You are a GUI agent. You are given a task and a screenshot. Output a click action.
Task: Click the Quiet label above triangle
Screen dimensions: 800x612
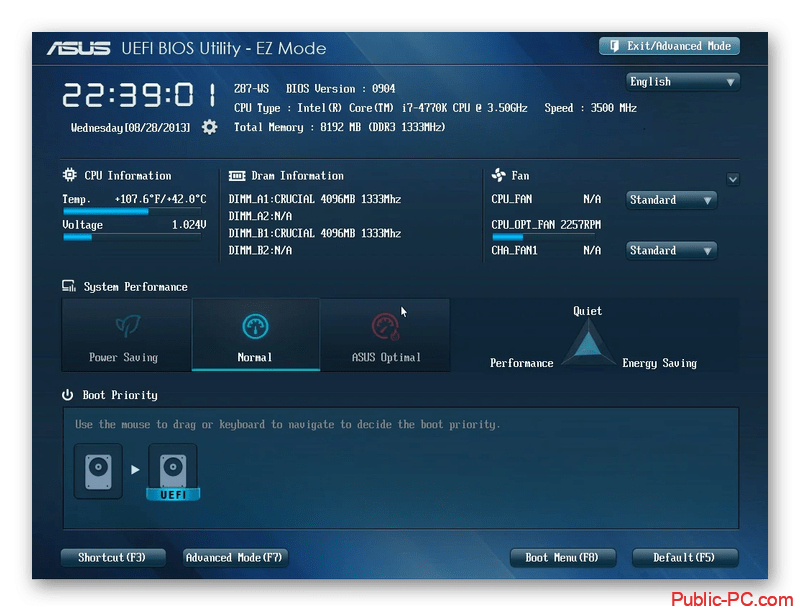click(x=587, y=311)
